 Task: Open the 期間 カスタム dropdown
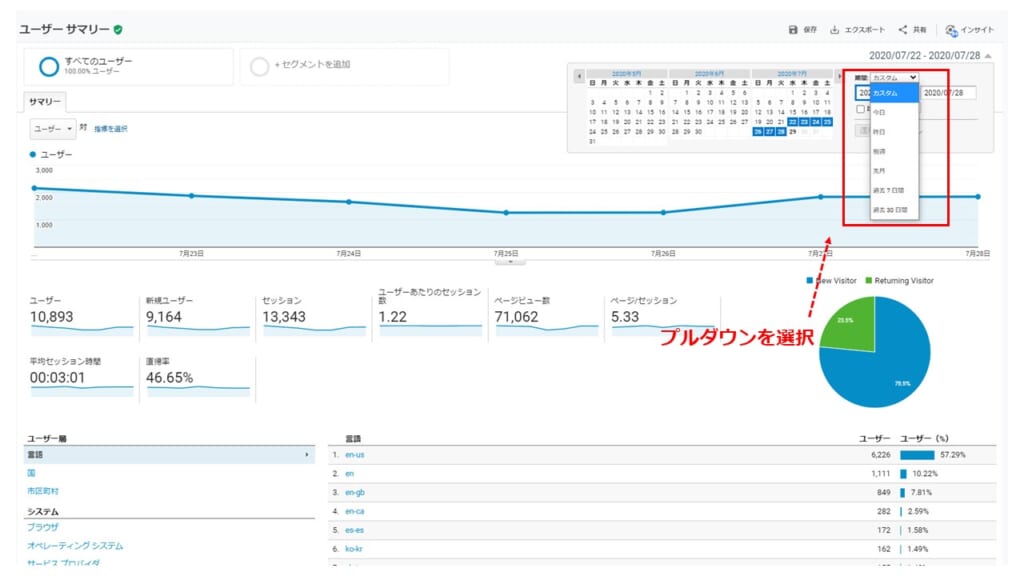(894, 77)
